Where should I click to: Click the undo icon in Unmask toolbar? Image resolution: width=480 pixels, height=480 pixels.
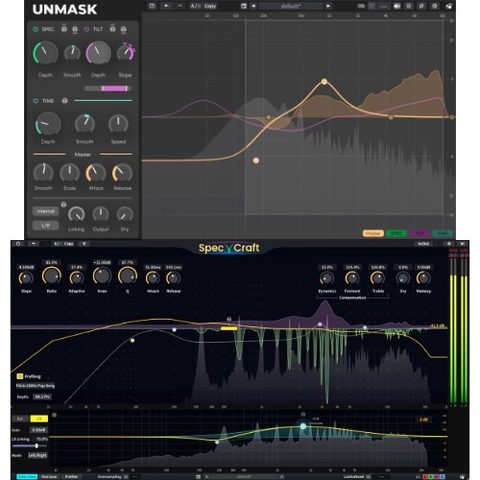coord(167,6)
